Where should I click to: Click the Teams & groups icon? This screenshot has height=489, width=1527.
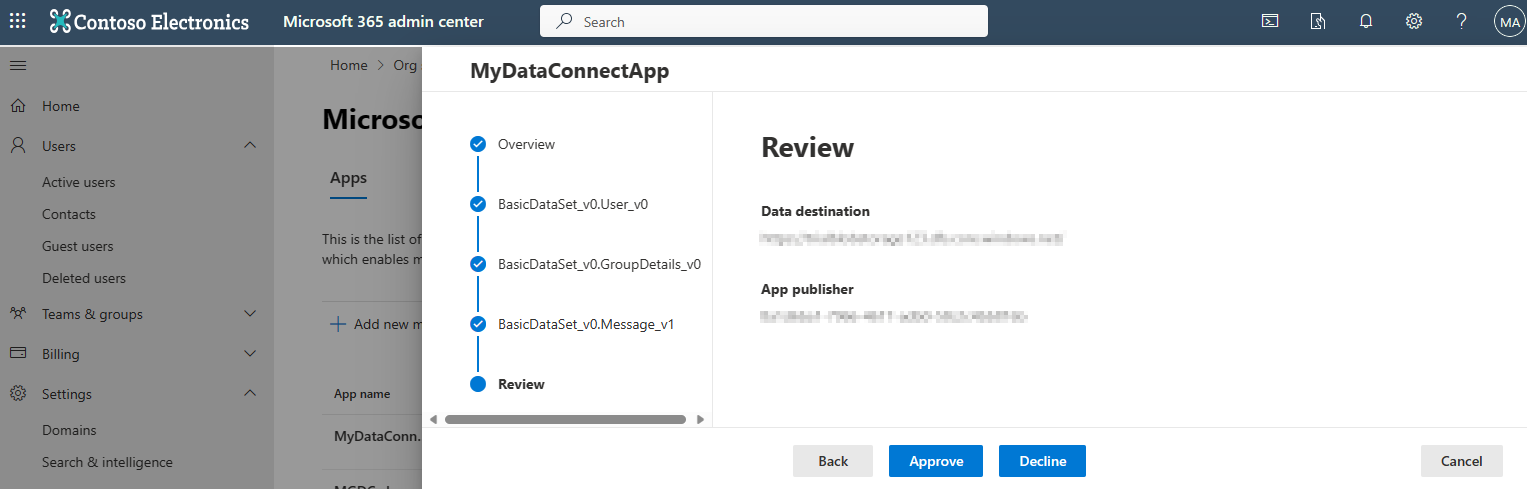pos(18,314)
